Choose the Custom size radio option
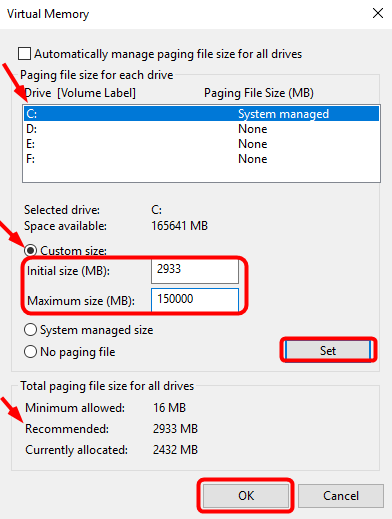 (30, 250)
